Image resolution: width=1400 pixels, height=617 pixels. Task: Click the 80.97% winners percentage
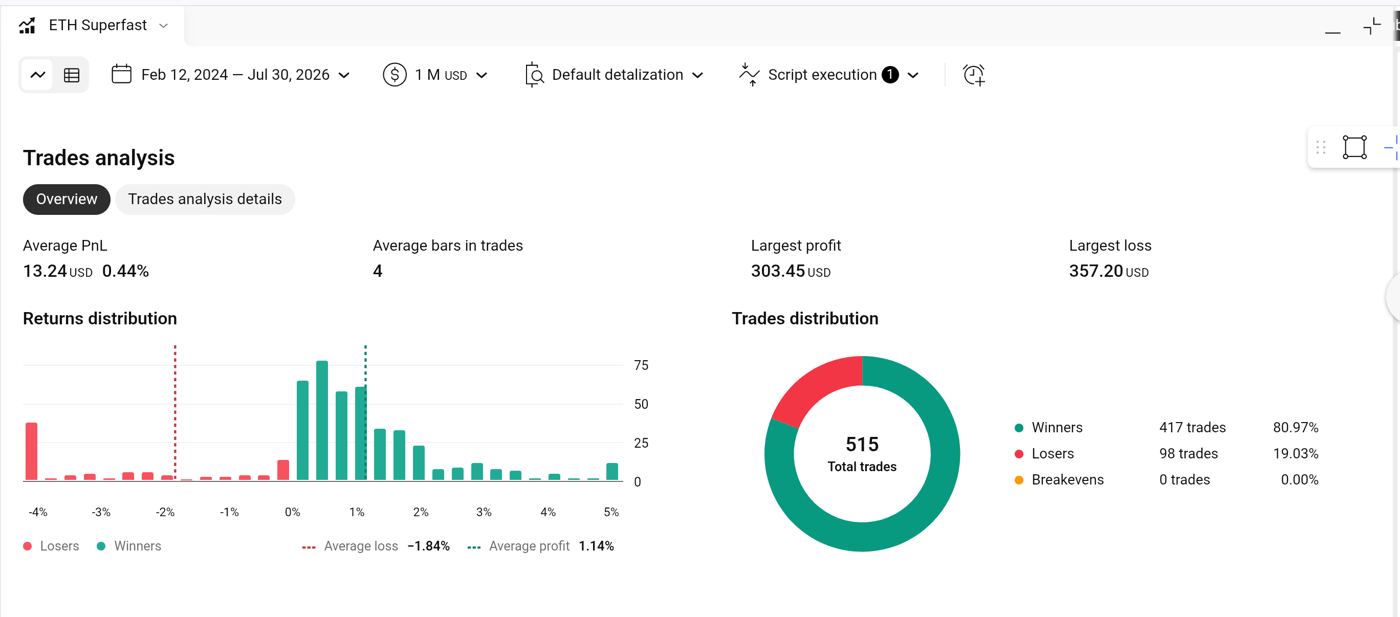(1295, 428)
